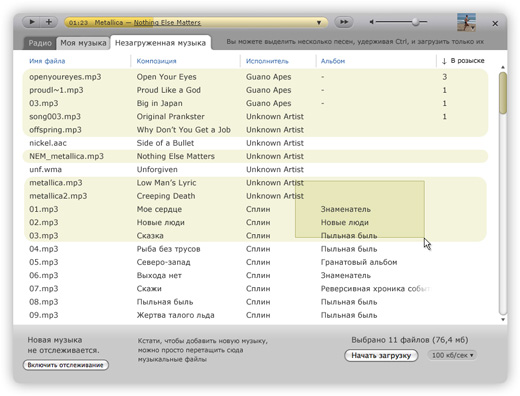
Task: Sort by Исполнитель column header
Action: click(267, 61)
